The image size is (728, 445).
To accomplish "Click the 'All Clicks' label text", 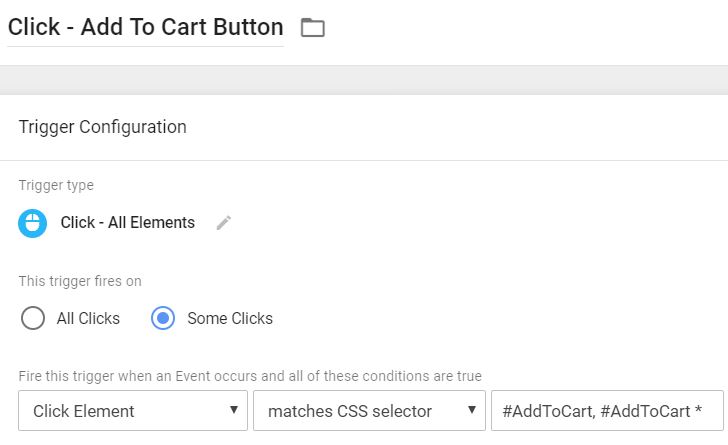I will pos(88,319).
